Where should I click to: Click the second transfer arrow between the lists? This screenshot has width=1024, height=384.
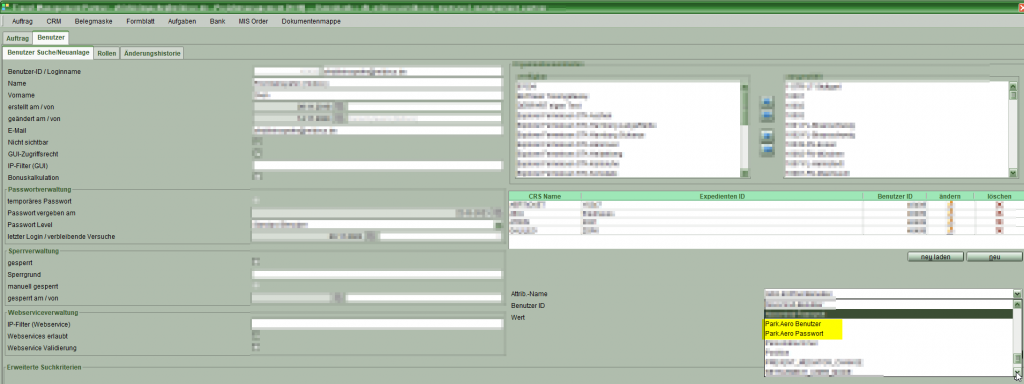pos(767,115)
